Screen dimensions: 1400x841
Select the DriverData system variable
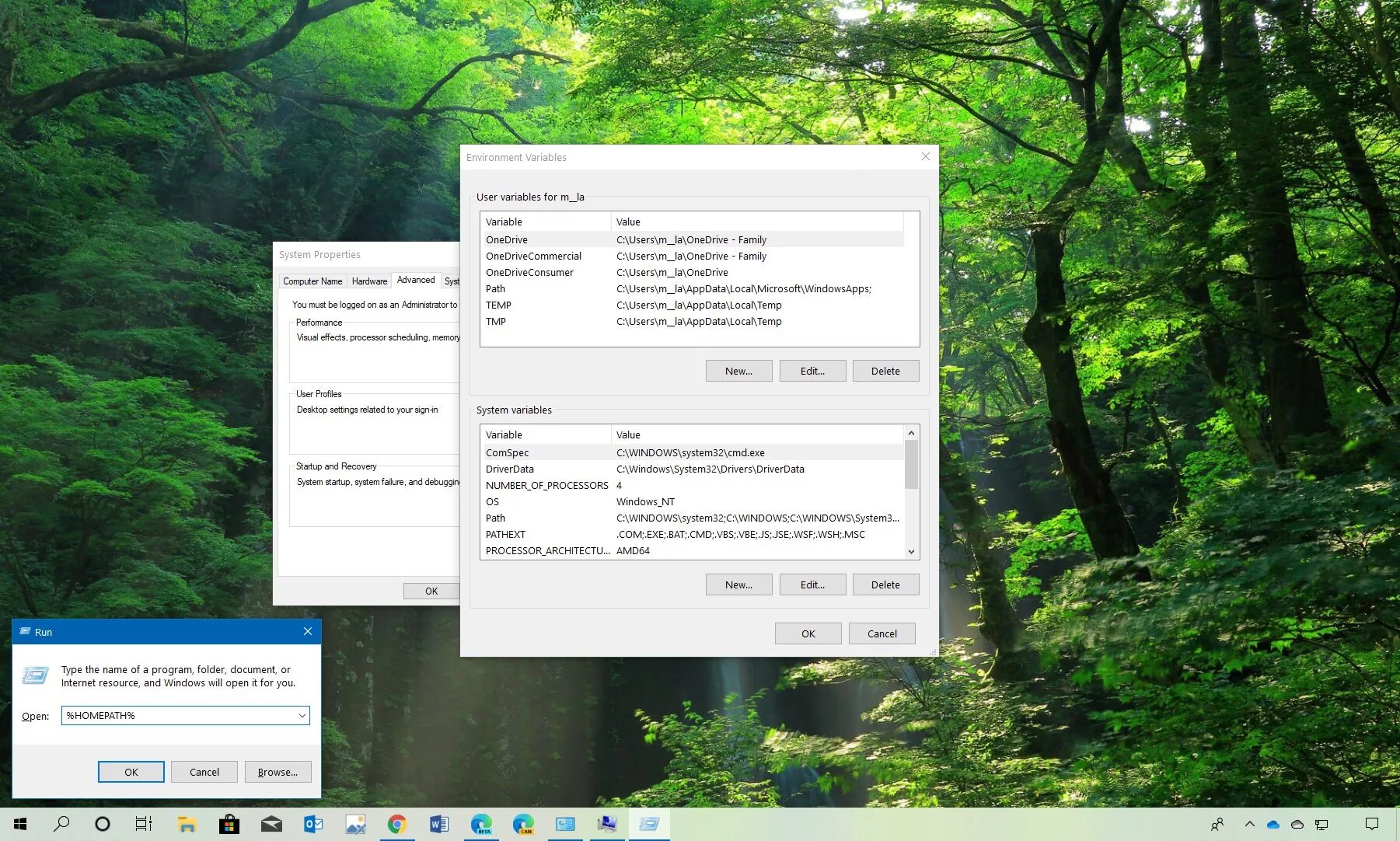(x=693, y=469)
